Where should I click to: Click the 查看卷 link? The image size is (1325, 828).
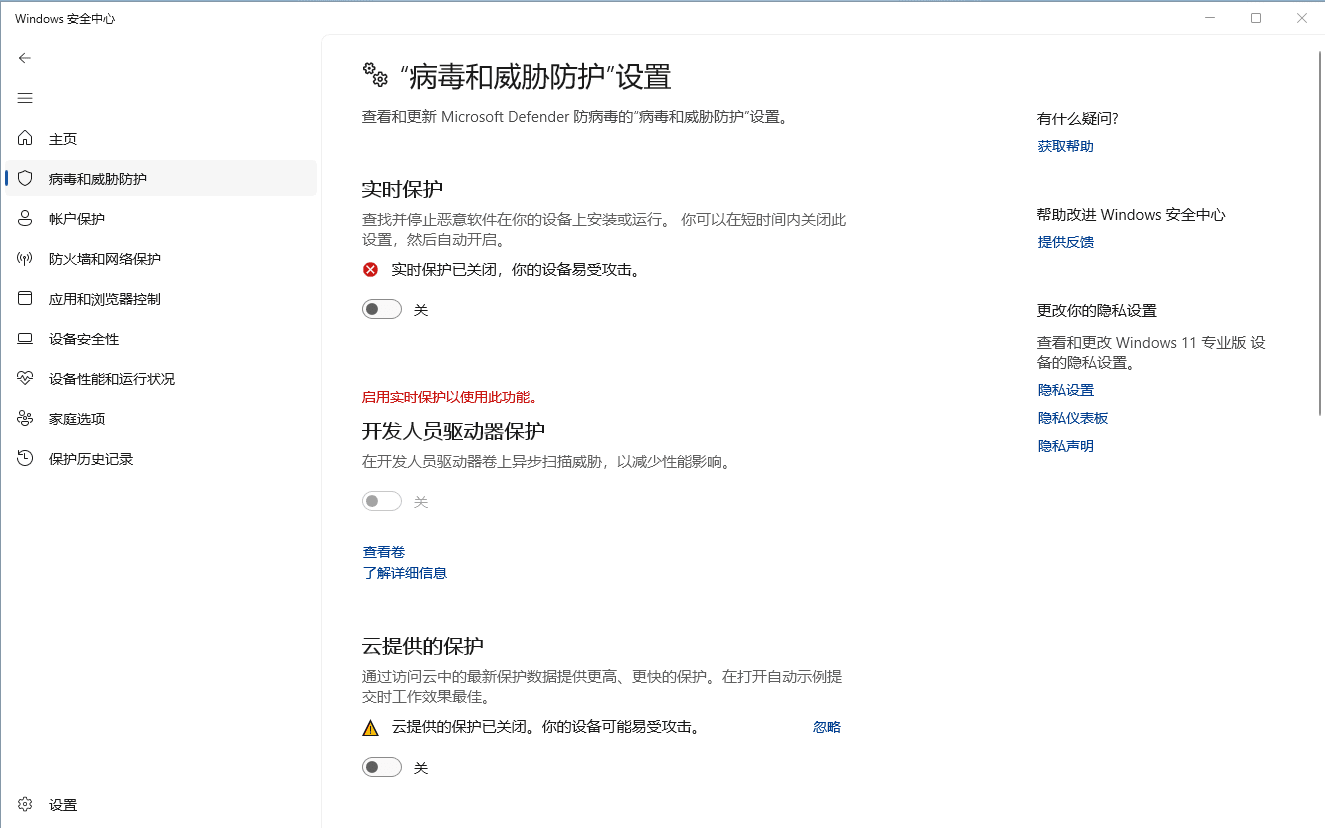(383, 552)
